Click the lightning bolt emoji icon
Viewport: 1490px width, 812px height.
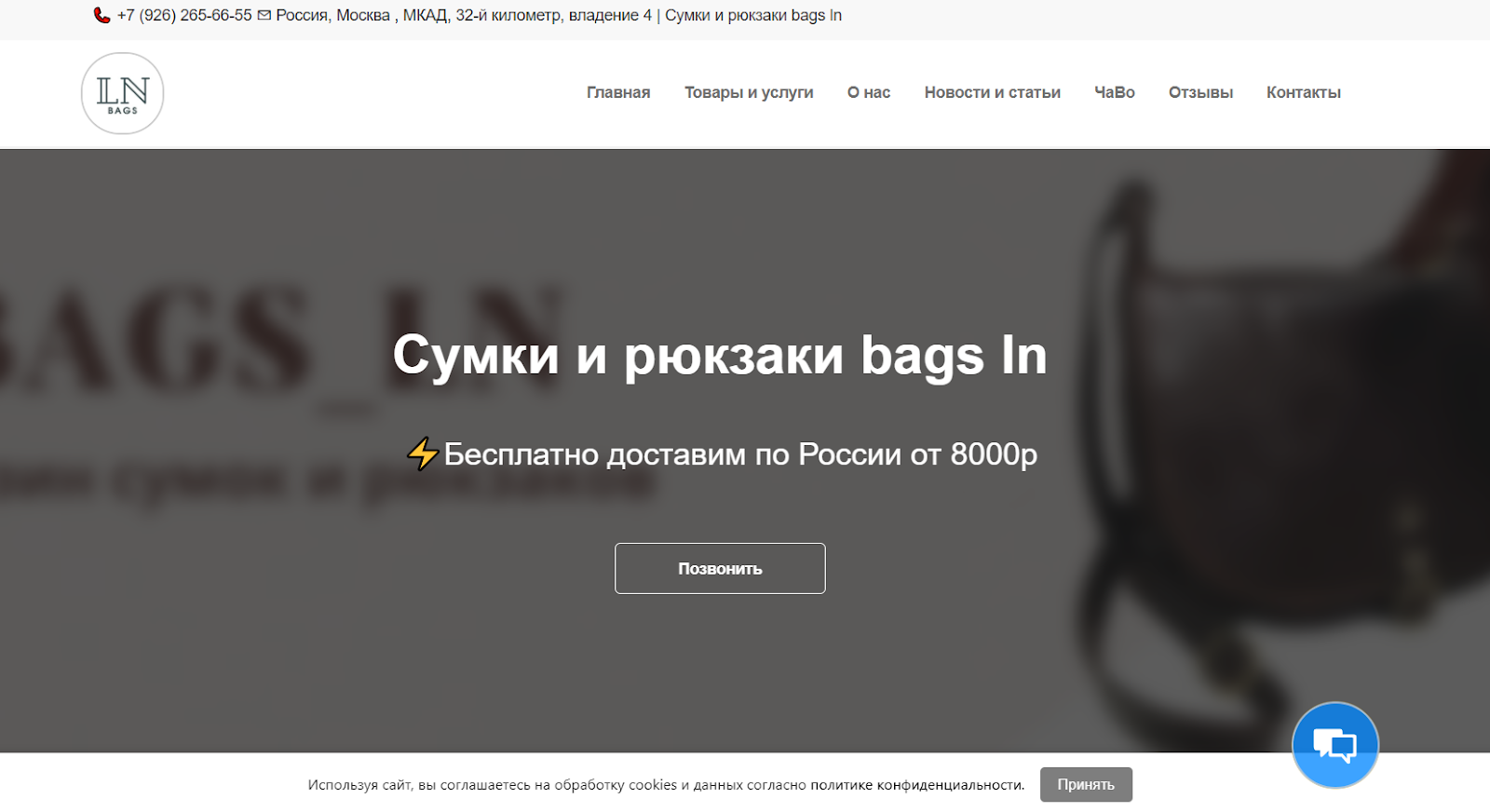pos(423,453)
